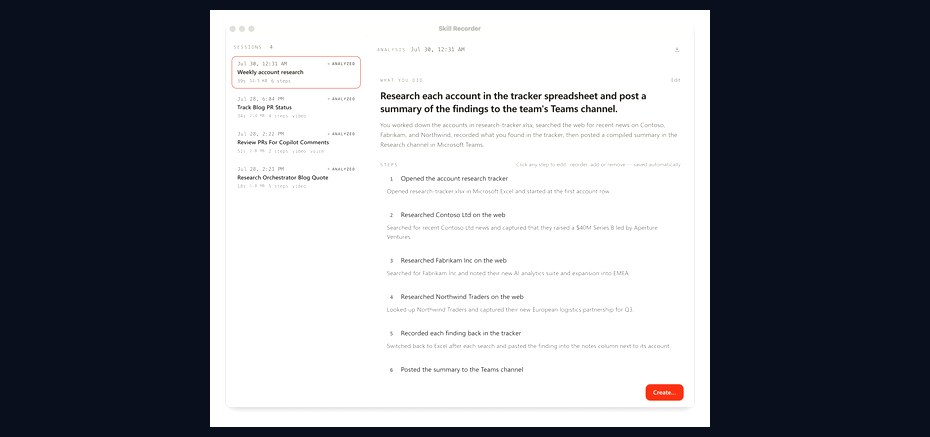Click the Sessions 4 header label
Screen dimensions: 930x437
point(253,47)
